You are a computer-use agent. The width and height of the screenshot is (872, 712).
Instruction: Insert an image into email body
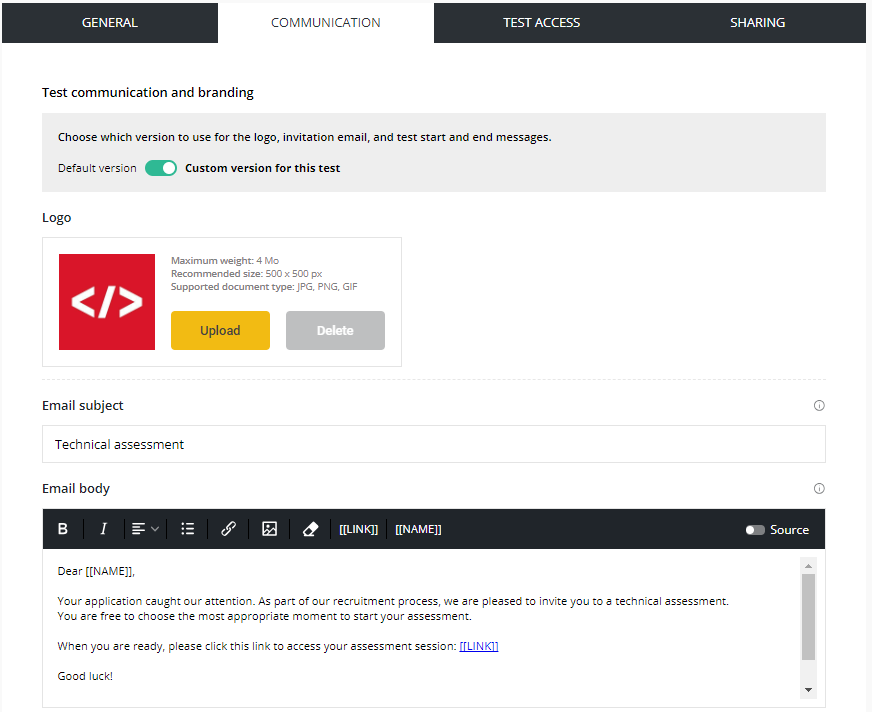click(269, 529)
